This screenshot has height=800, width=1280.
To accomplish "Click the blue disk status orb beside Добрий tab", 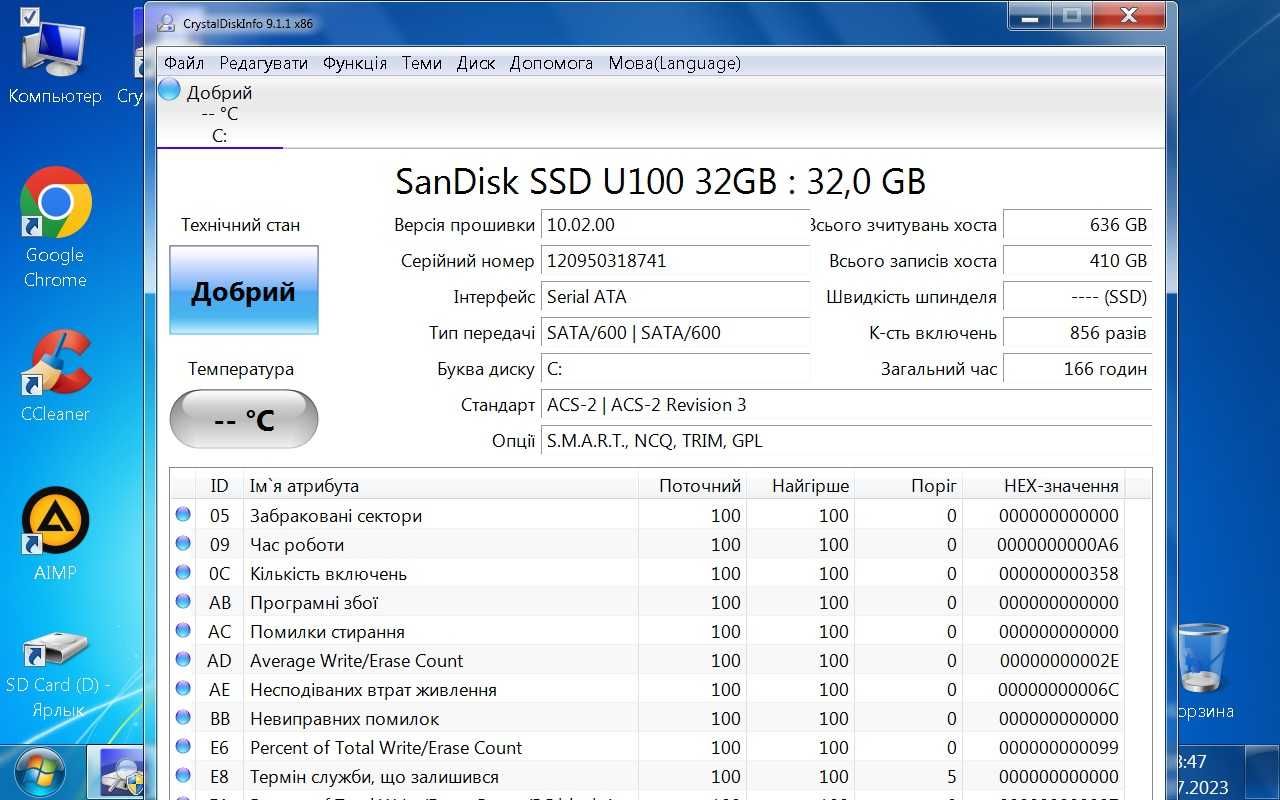I will click(x=169, y=90).
